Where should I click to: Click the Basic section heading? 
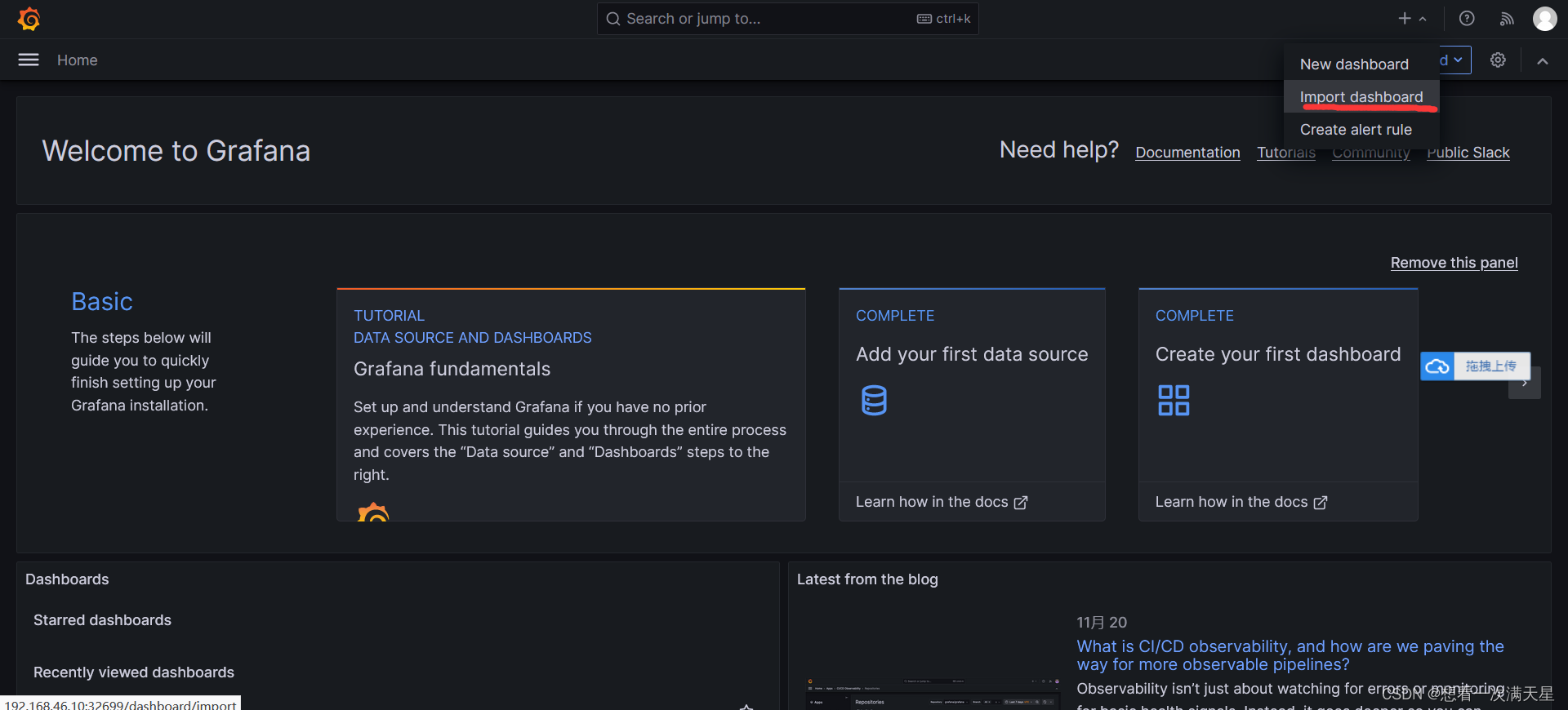[102, 302]
